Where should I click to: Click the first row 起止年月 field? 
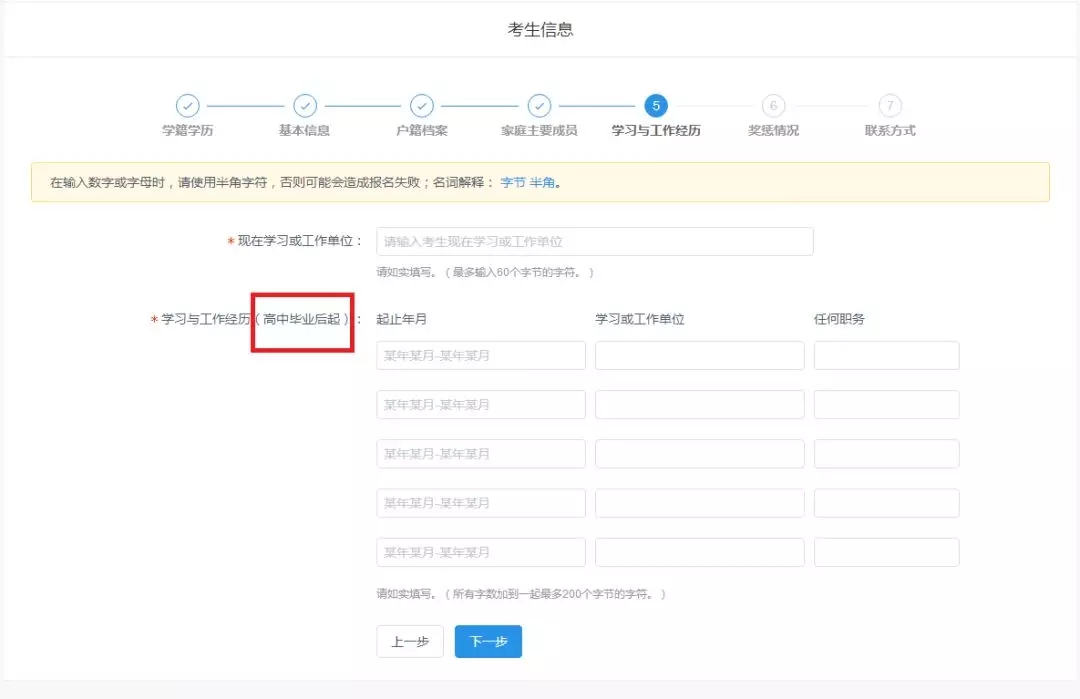(481, 356)
